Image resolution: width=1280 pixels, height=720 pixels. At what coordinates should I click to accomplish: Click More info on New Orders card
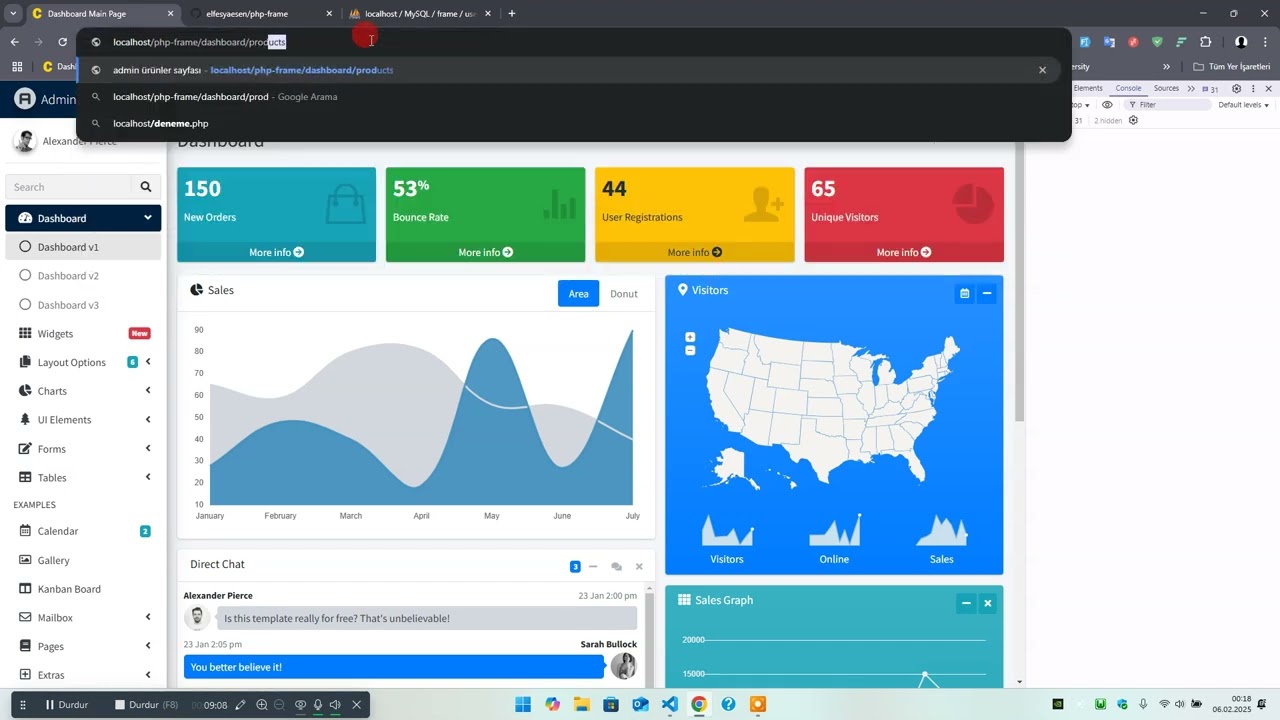point(277,252)
